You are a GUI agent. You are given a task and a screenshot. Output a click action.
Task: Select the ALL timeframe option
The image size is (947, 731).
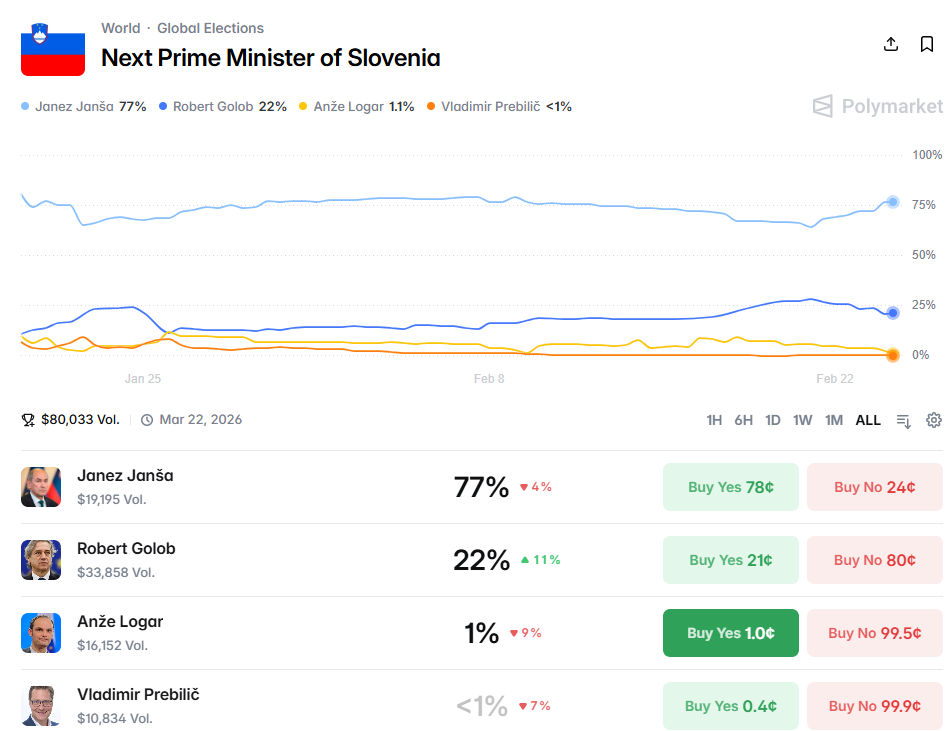(866, 420)
